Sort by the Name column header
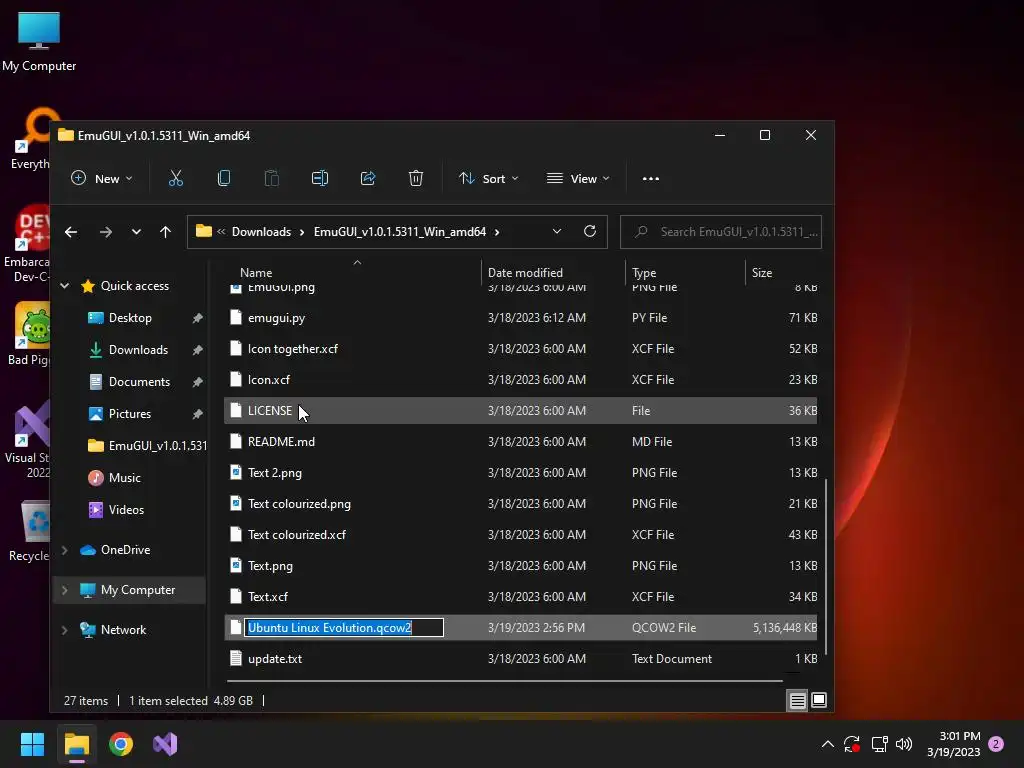 pos(255,273)
